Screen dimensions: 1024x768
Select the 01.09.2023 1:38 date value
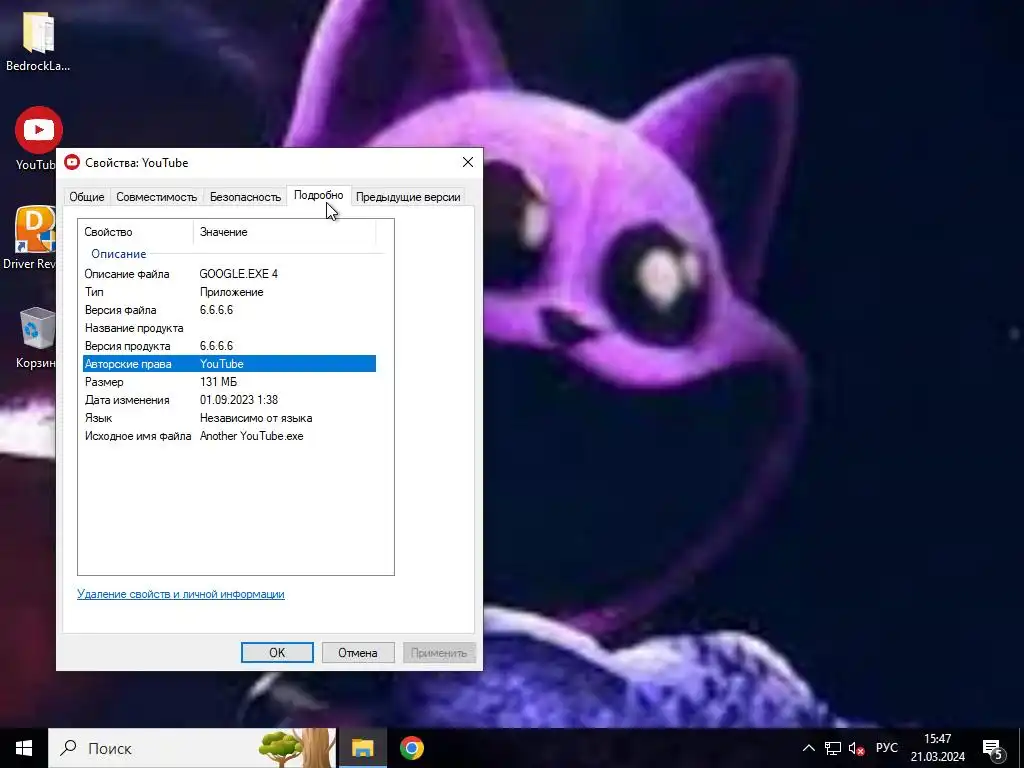point(238,400)
